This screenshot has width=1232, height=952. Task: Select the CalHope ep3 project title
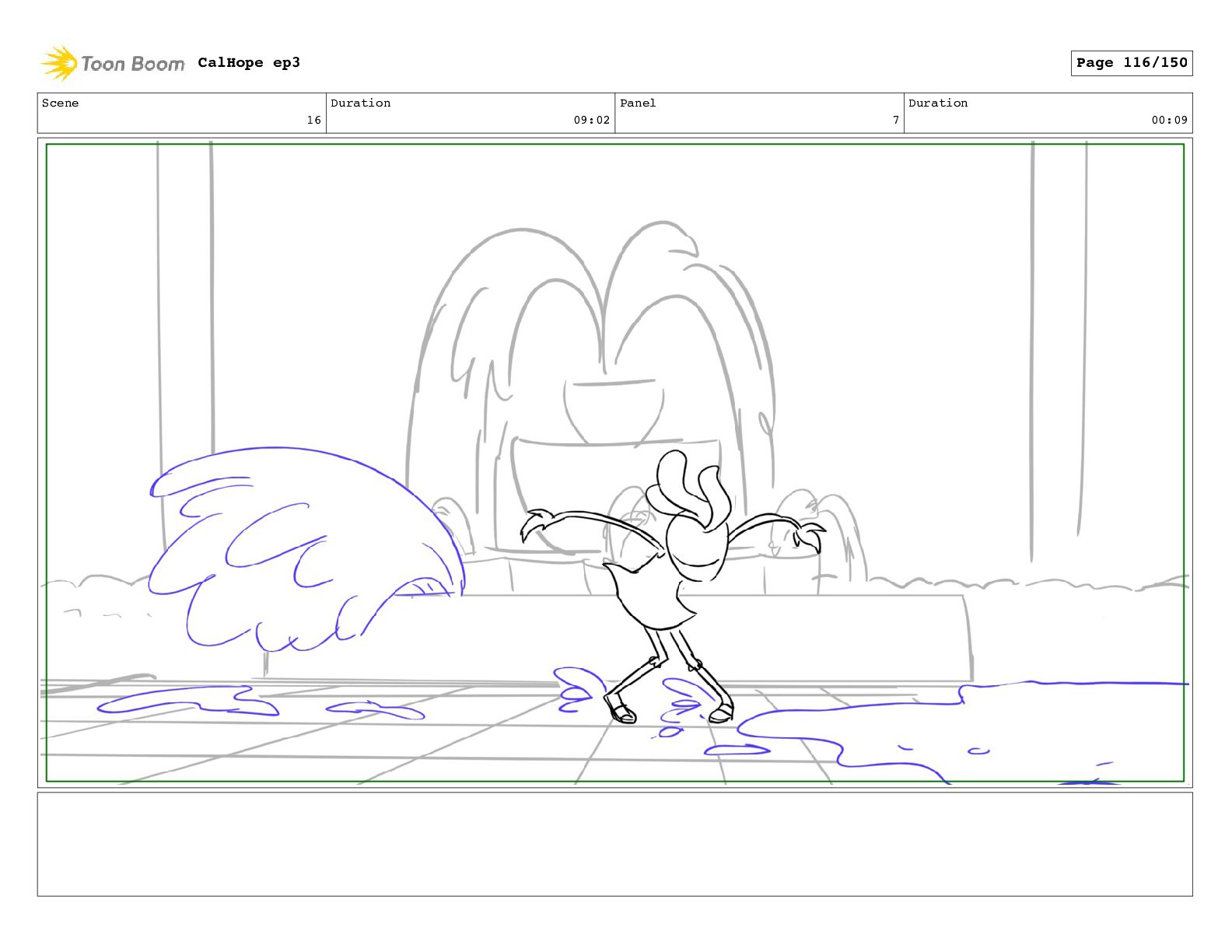[x=249, y=63]
